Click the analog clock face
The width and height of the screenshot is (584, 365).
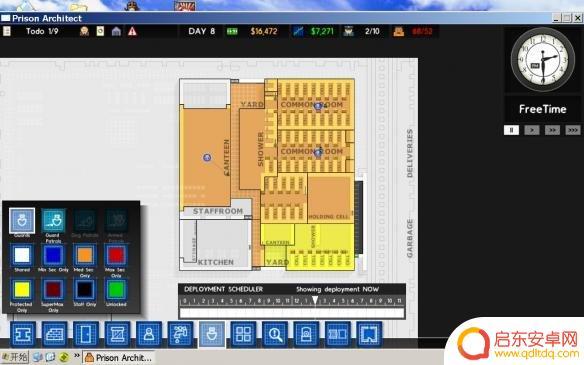[543, 59]
